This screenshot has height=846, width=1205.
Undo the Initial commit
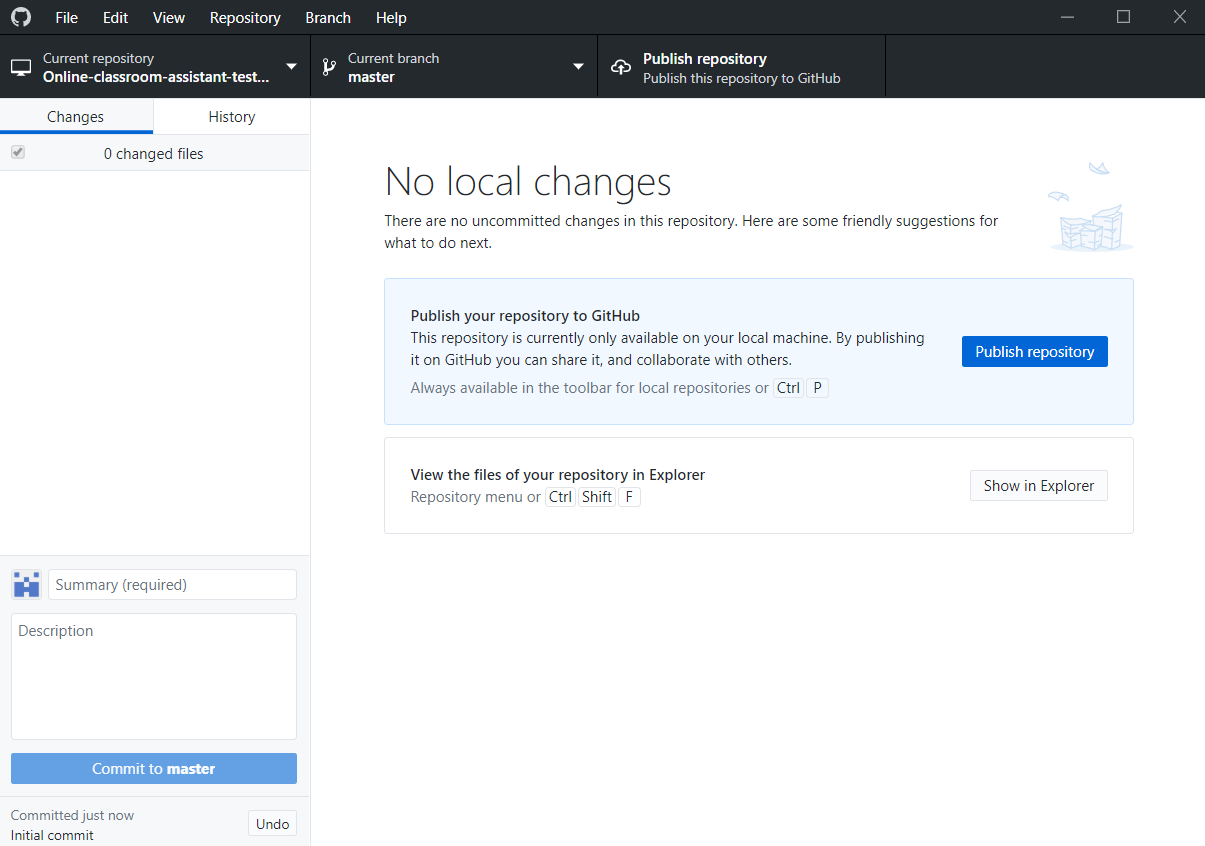[272, 824]
